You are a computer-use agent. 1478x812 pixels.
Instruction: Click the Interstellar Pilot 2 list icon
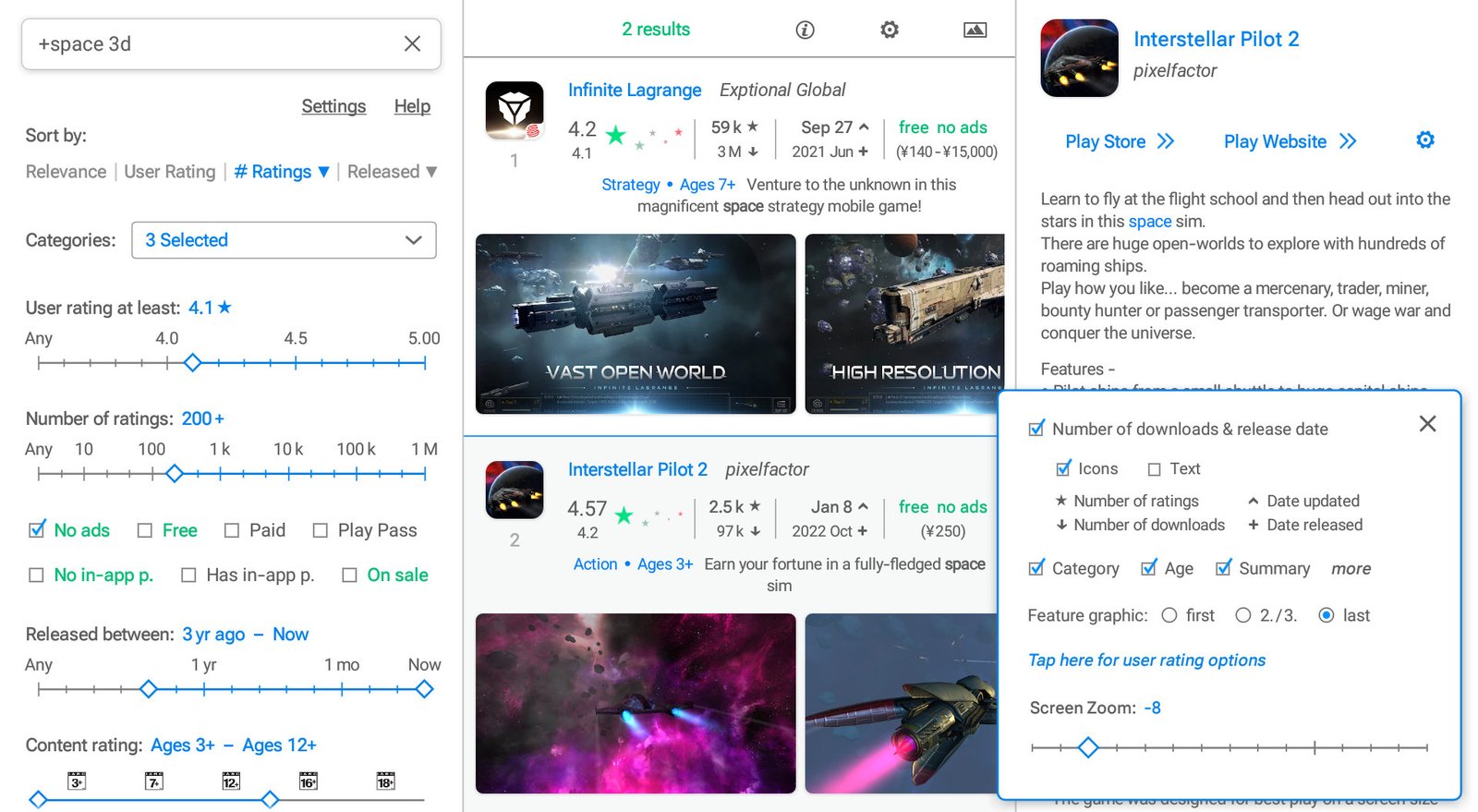pos(515,490)
